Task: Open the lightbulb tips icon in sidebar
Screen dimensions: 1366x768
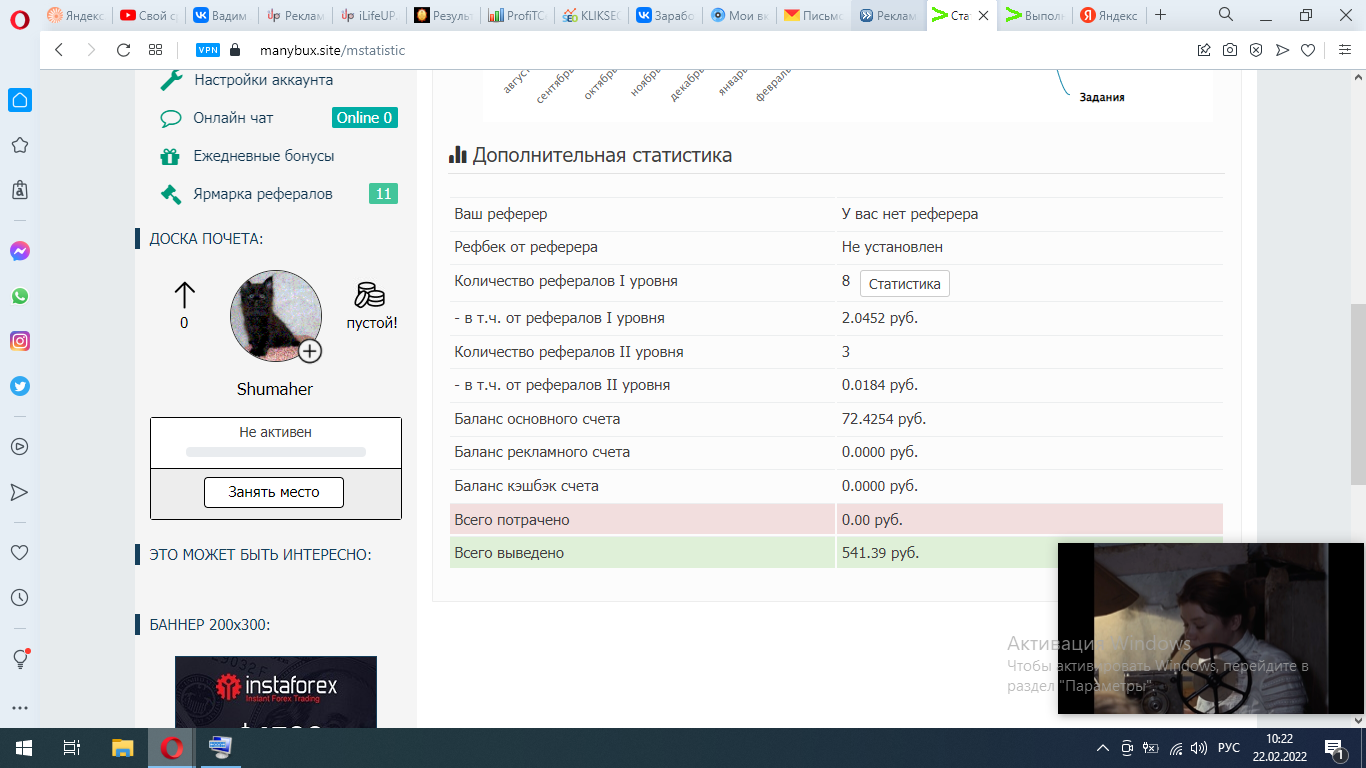Action: click(19, 658)
